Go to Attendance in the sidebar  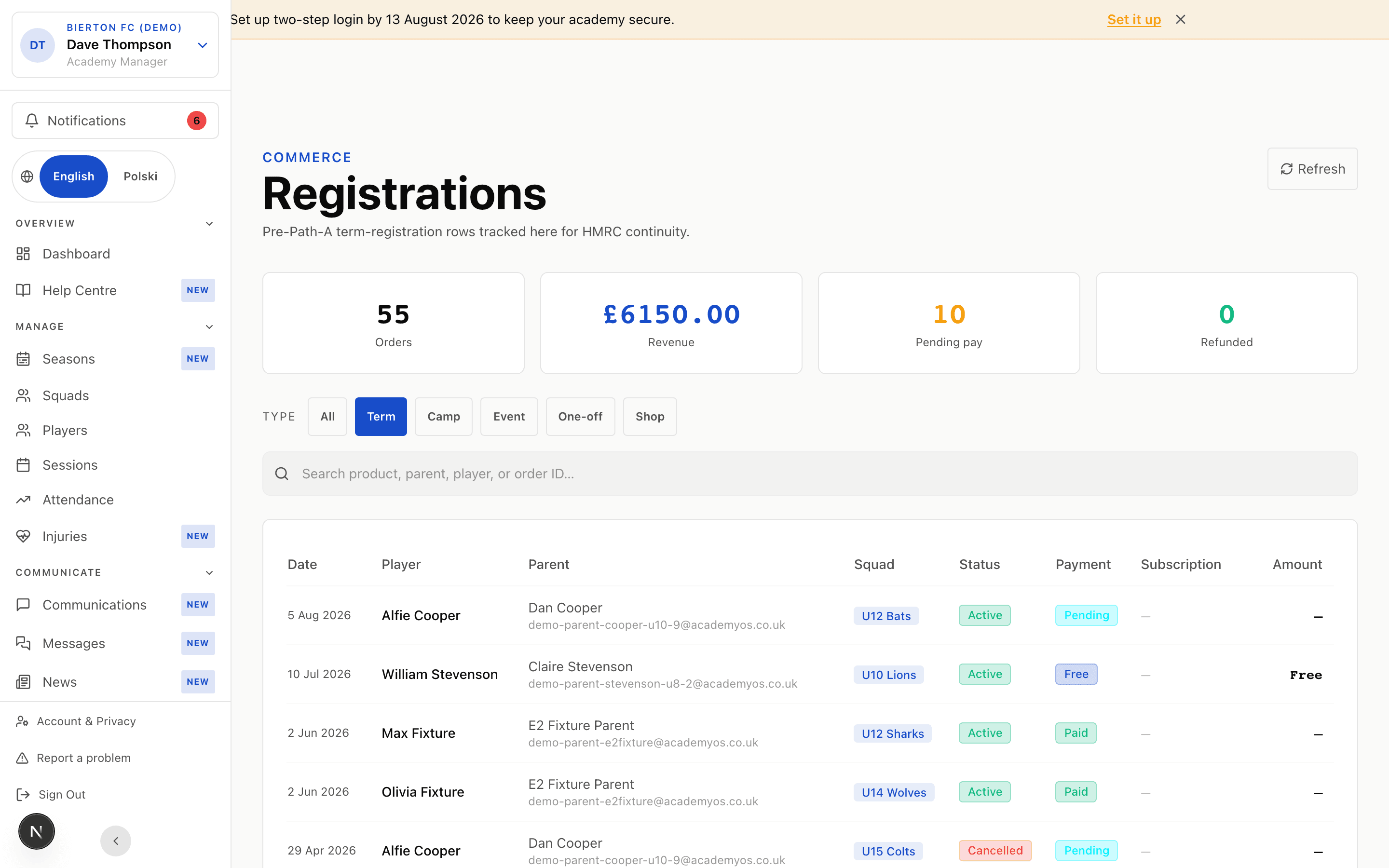pos(115,500)
